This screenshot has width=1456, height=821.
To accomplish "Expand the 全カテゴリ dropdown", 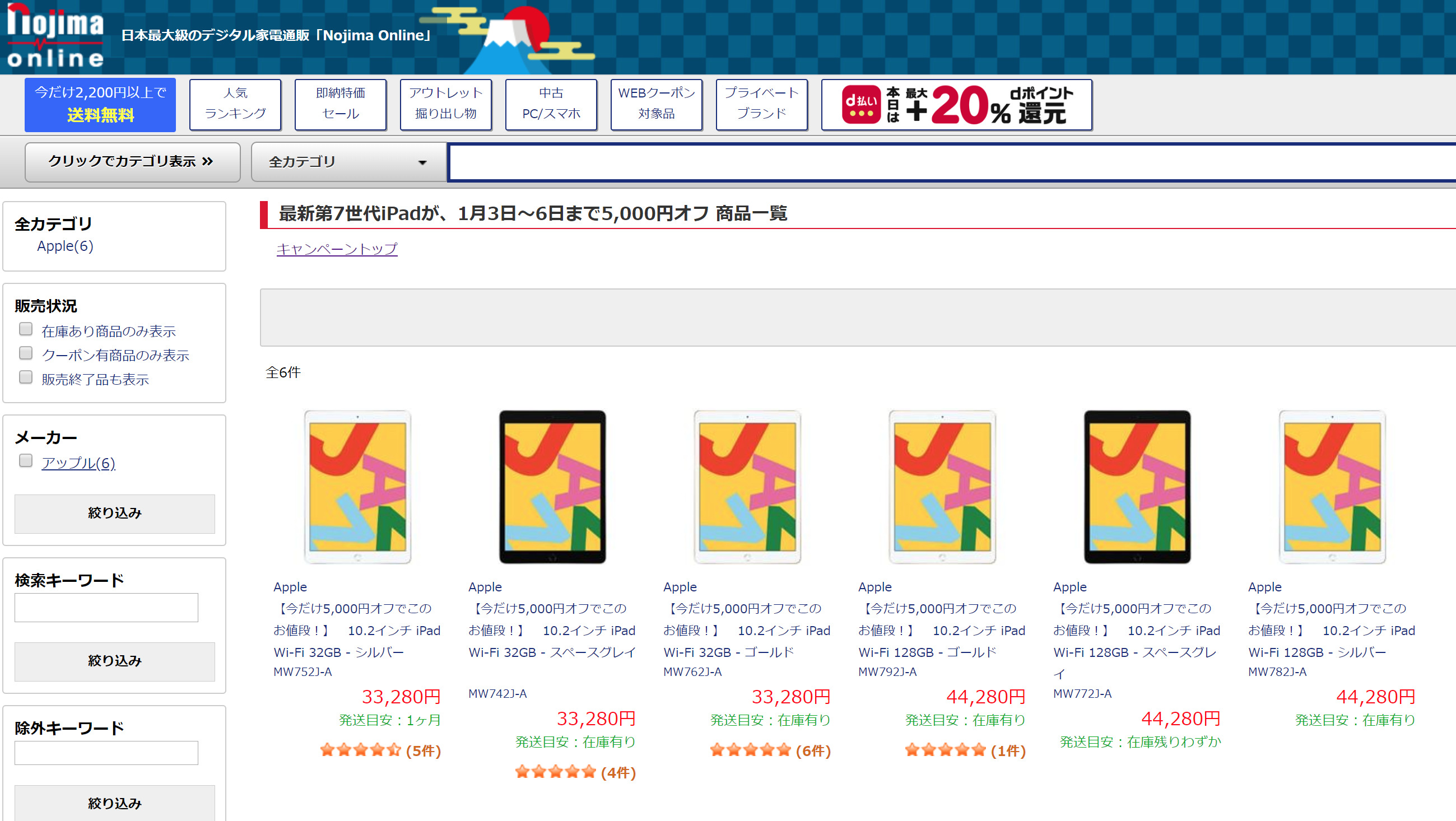I will pyautogui.click(x=347, y=162).
